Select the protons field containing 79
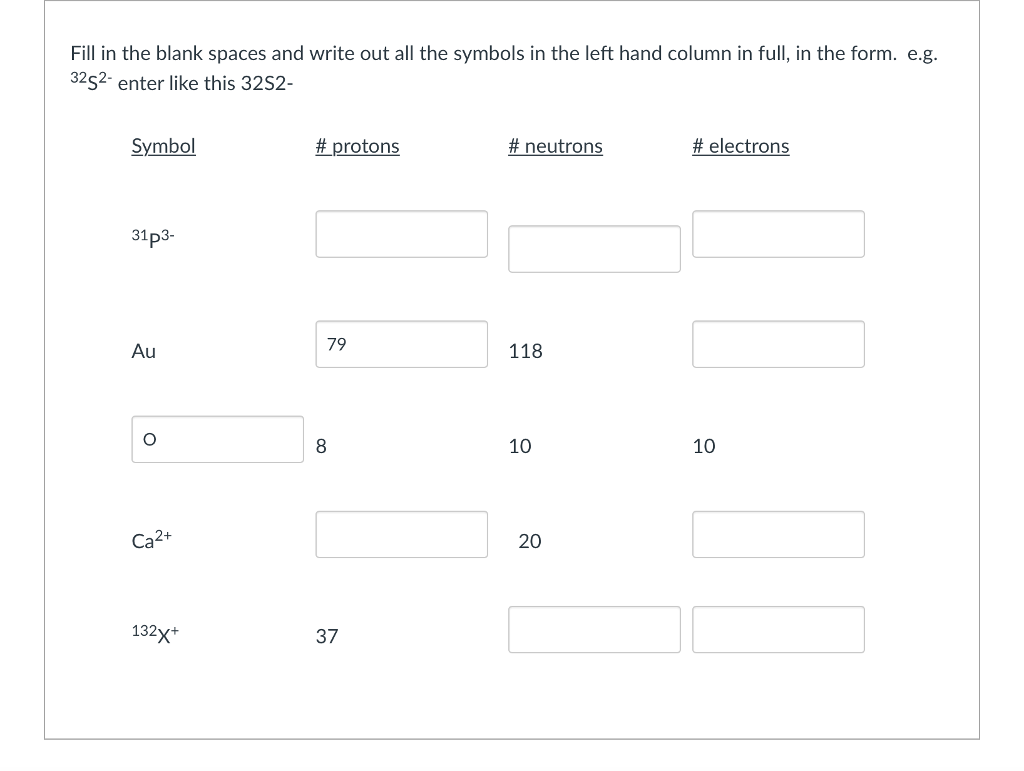This screenshot has height=771, width=1024. click(401, 344)
